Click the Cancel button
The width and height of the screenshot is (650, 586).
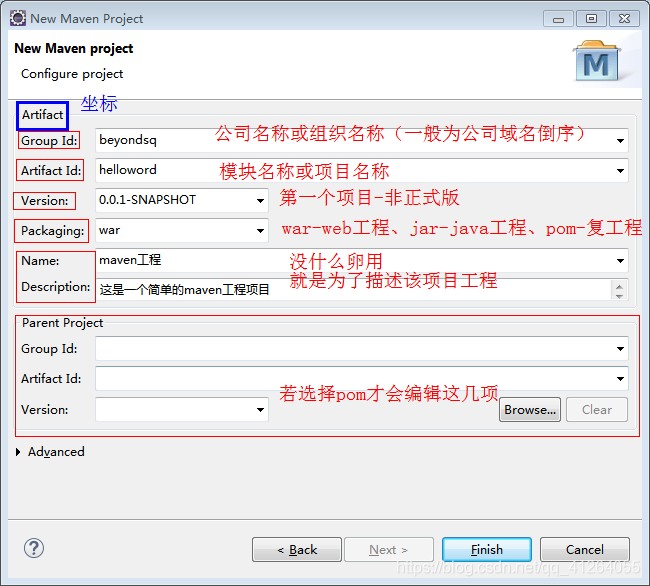point(585,550)
